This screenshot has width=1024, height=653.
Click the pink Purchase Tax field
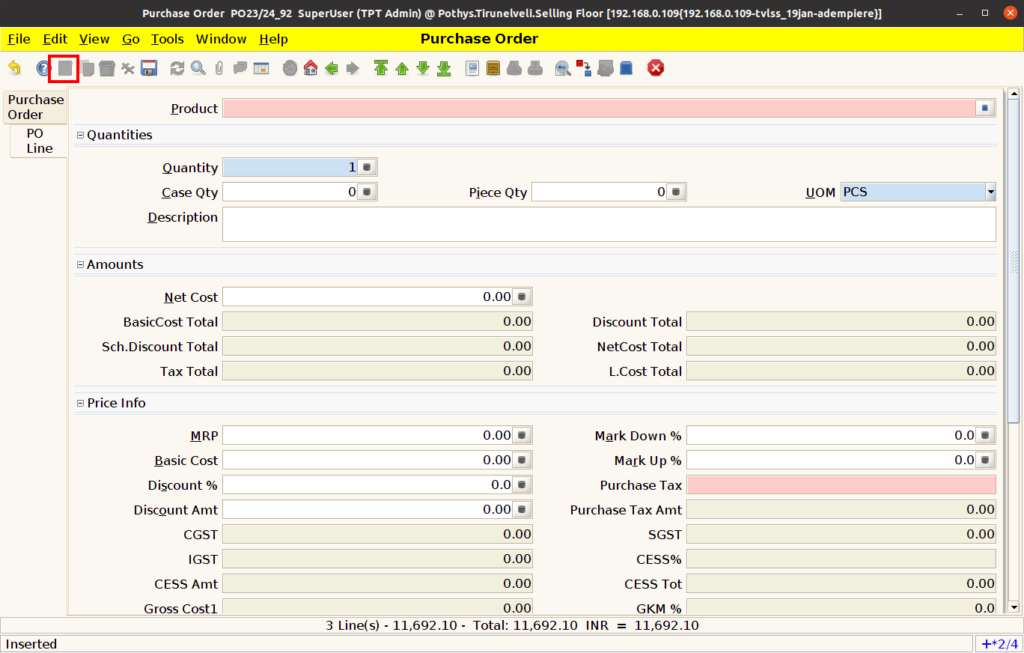(x=841, y=485)
